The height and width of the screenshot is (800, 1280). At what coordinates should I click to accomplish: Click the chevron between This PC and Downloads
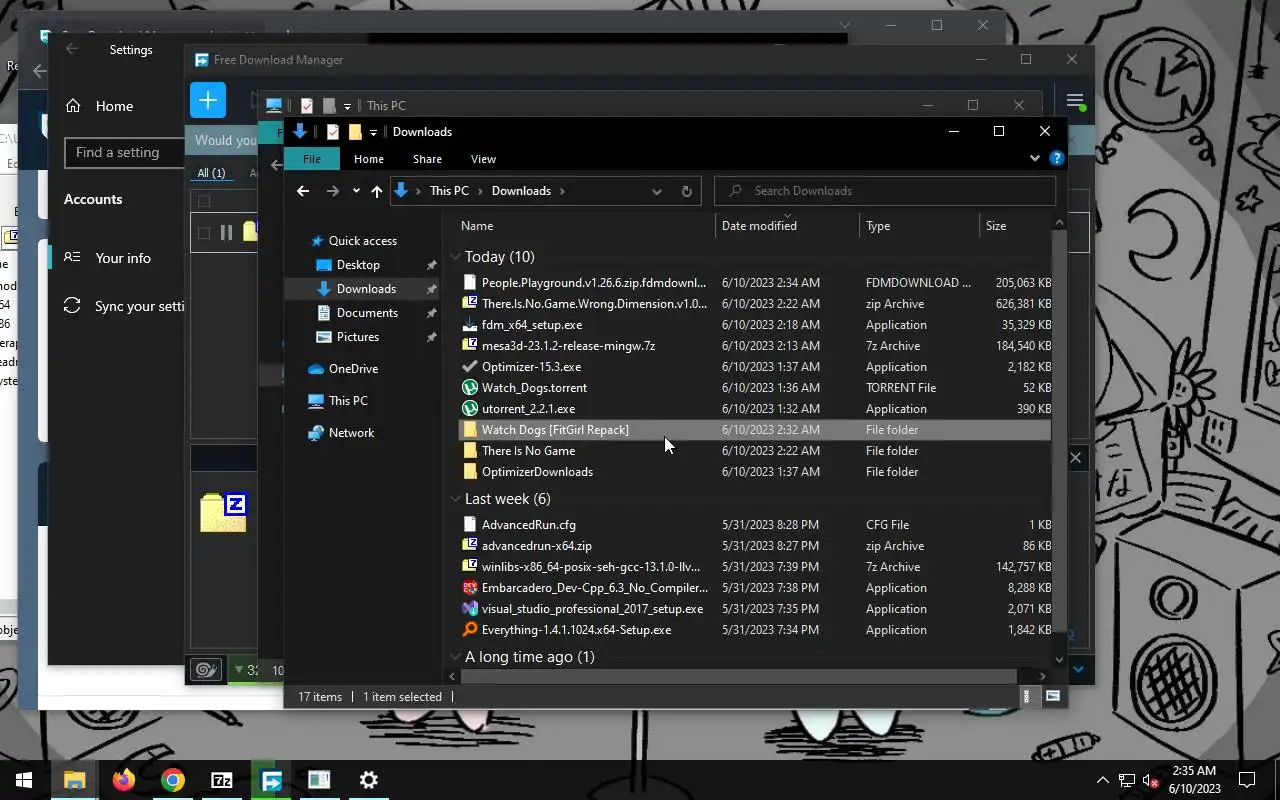[x=480, y=191]
